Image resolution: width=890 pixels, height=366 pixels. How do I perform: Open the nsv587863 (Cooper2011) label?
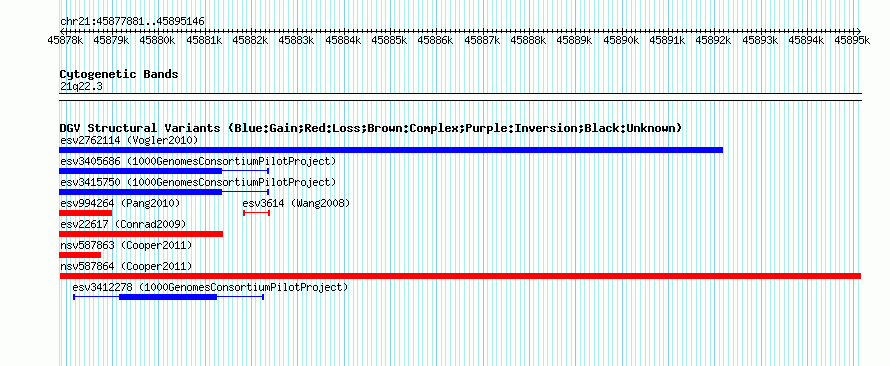pyautogui.click(x=126, y=245)
